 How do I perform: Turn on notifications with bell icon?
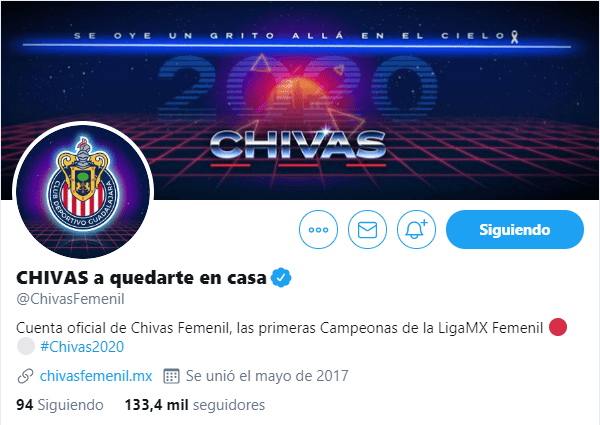416,230
